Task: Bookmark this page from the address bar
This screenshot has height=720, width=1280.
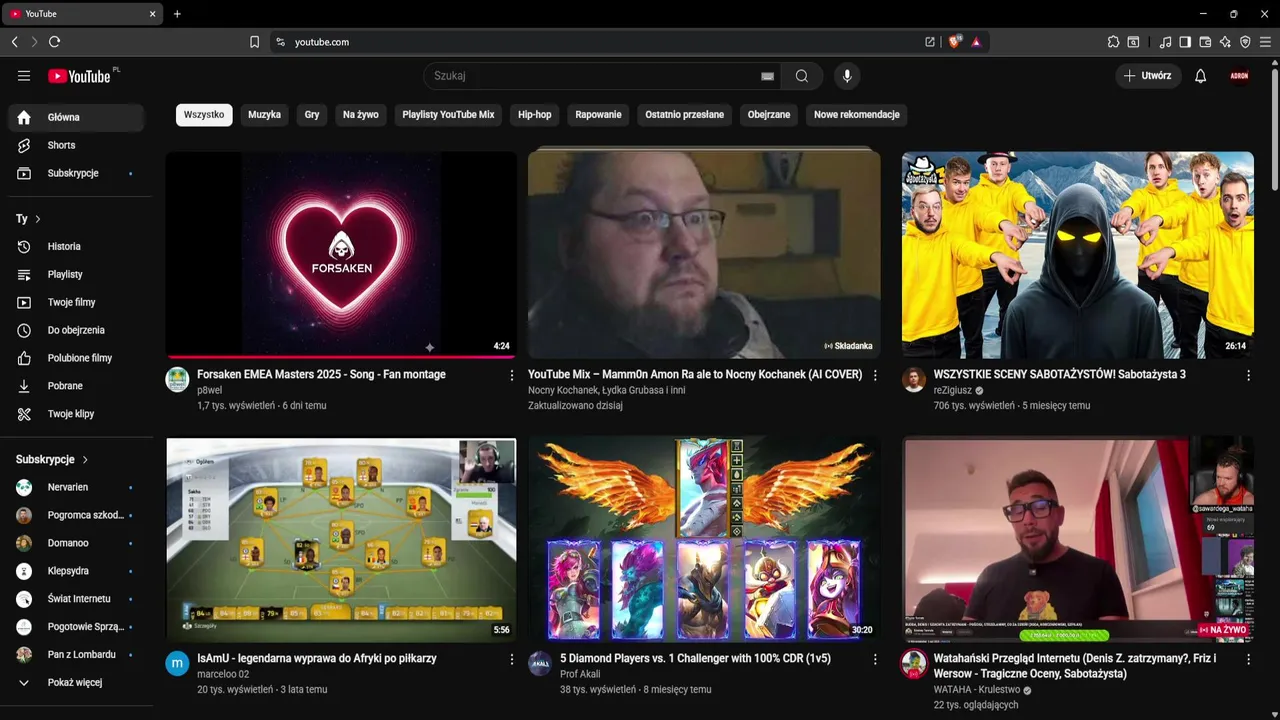Action: [254, 42]
